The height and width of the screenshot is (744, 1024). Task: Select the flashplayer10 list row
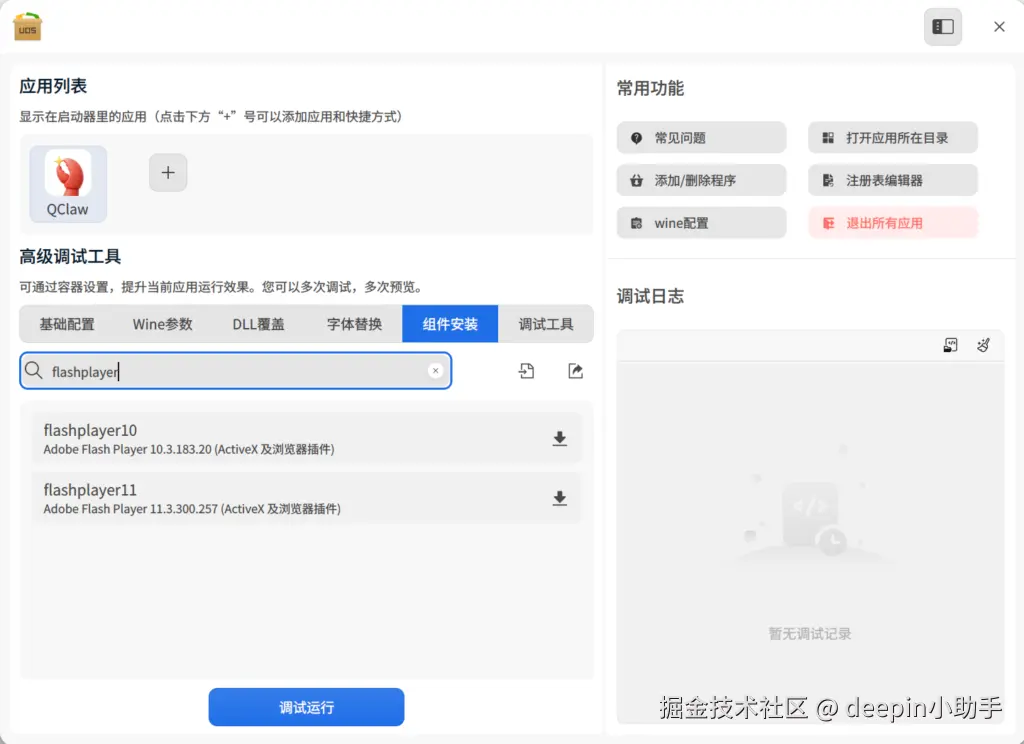pyautogui.click(x=306, y=438)
